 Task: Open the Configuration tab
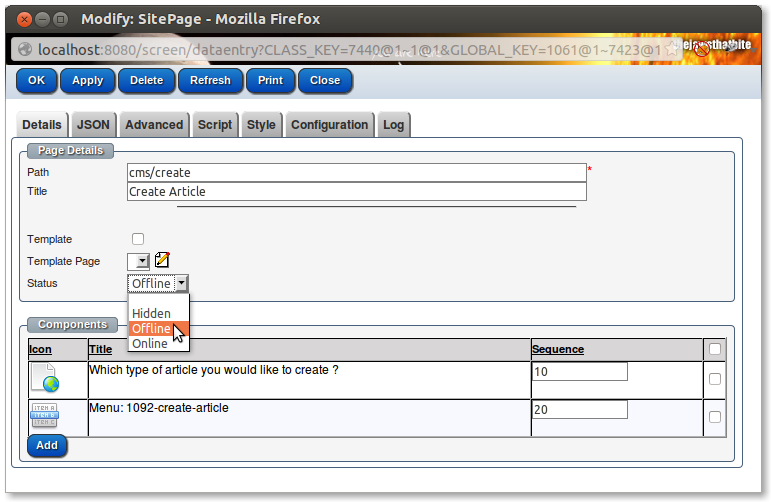tap(329, 125)
